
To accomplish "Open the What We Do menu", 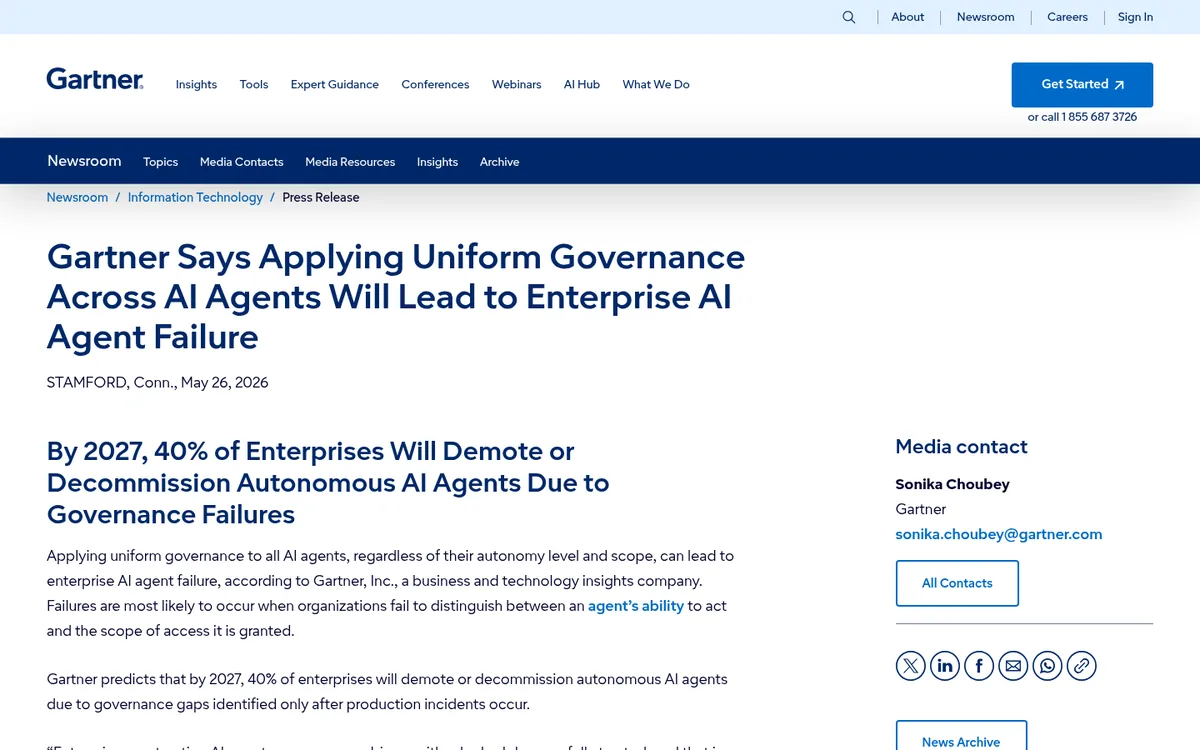I will click(x=656, y=85).
